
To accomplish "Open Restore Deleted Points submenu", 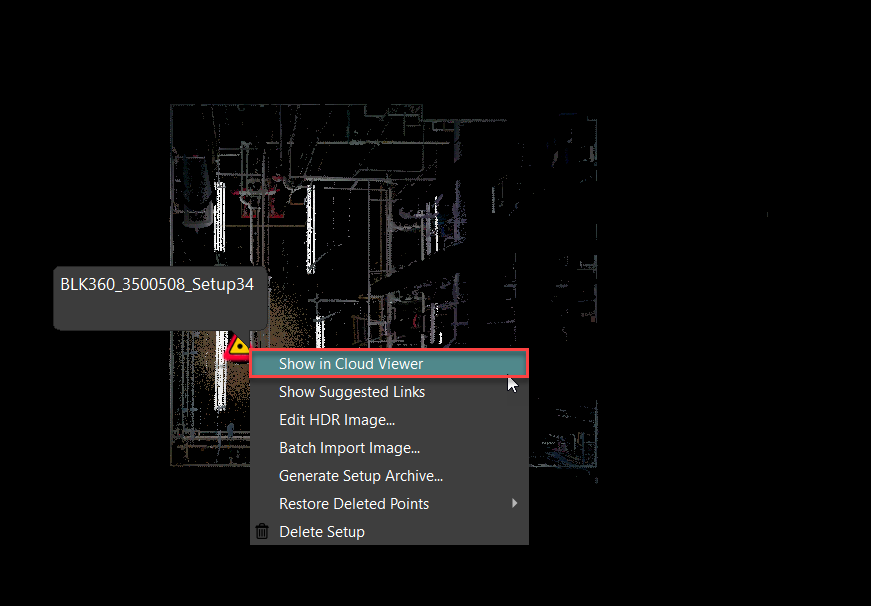I will coord(389,504).
